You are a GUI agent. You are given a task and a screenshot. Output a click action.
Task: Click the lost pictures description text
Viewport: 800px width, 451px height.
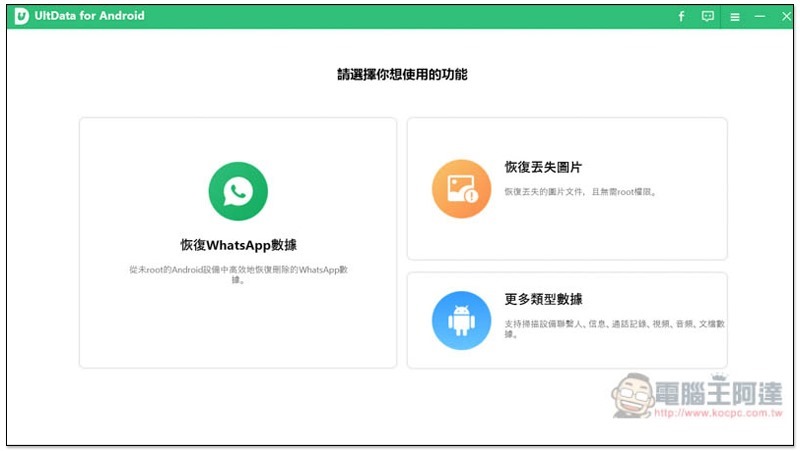tap(580, 190)
